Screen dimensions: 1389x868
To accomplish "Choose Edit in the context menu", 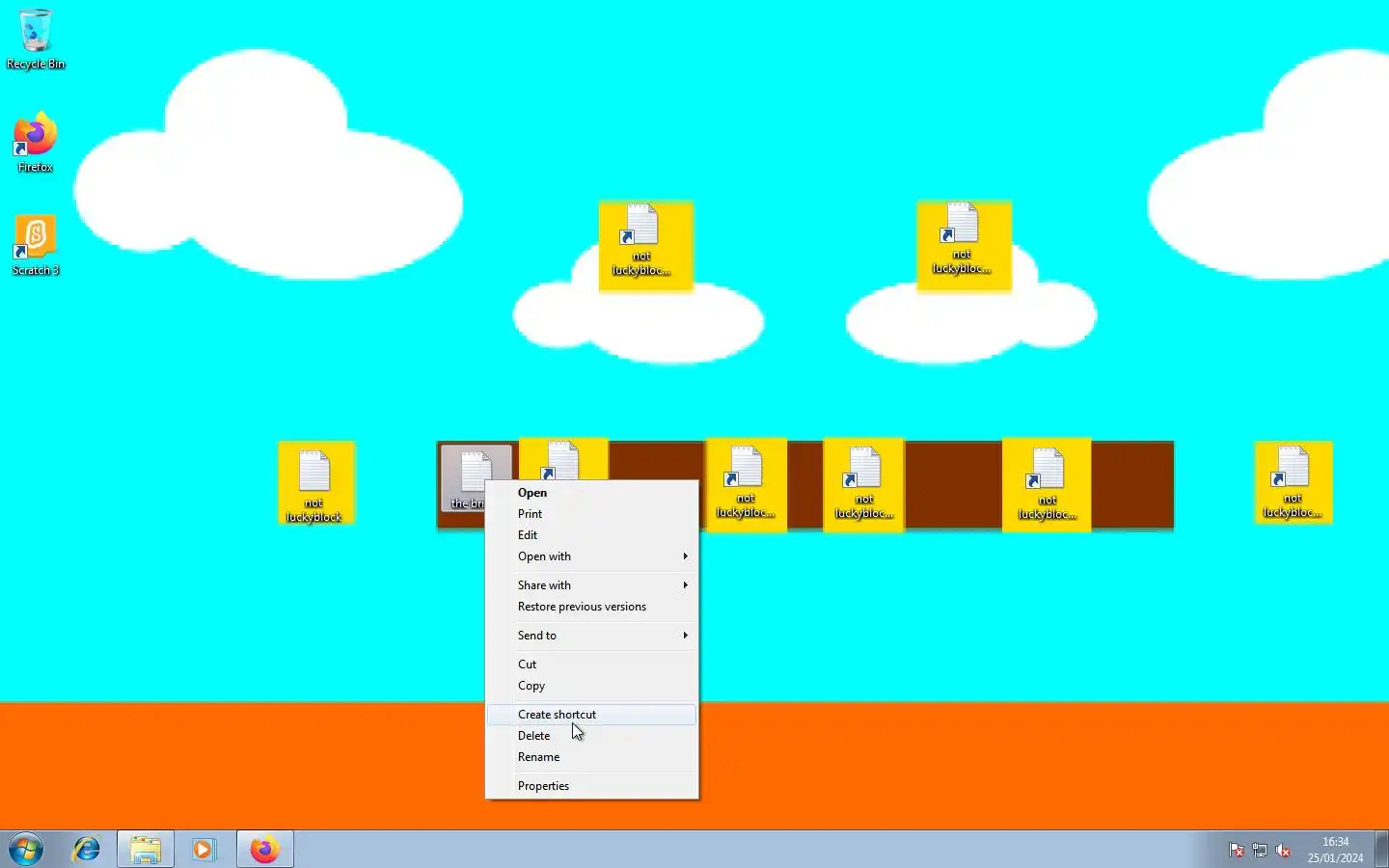I will click(591, 535).
